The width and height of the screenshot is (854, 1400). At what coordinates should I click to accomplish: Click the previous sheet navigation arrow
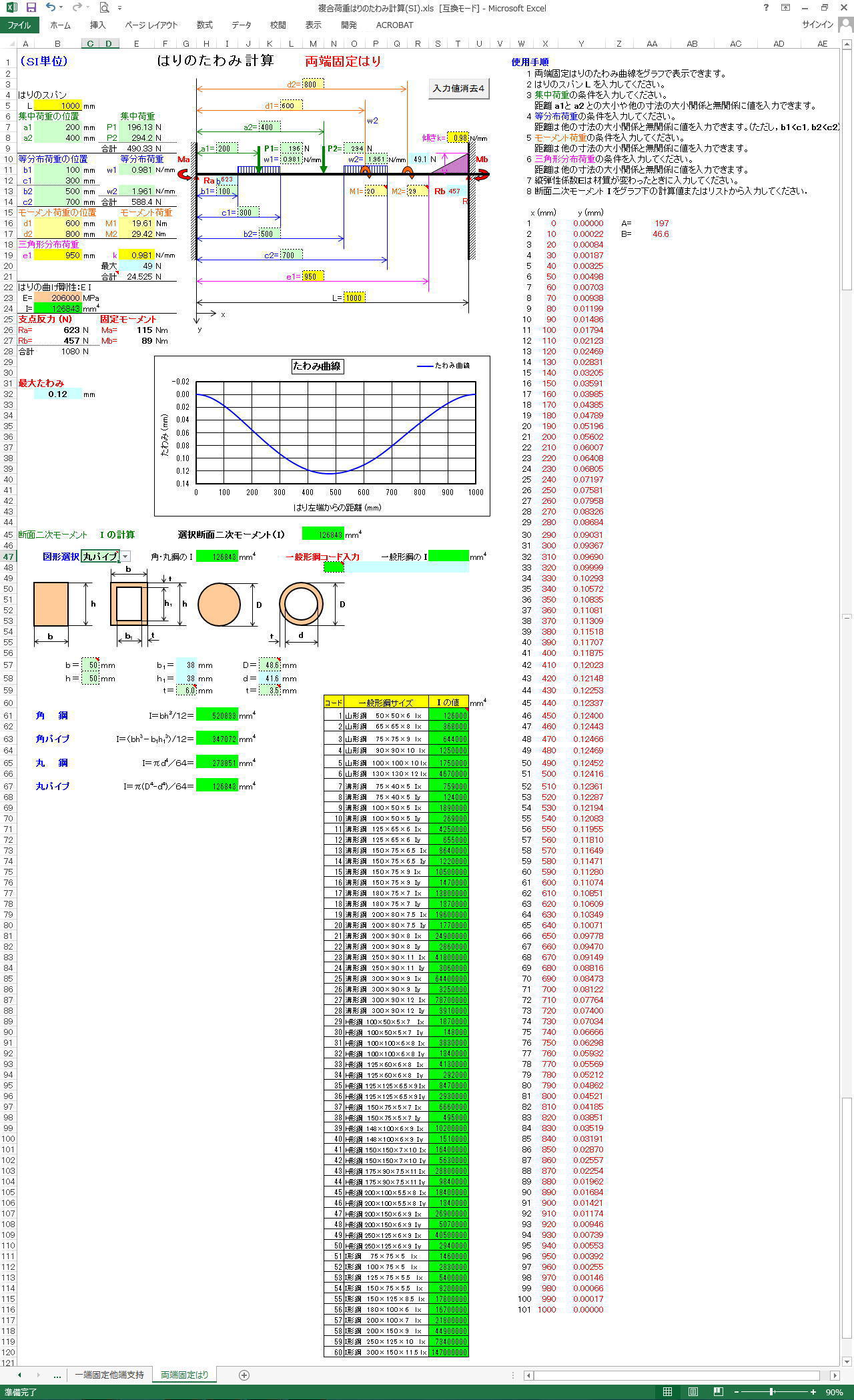(19, 1375)
